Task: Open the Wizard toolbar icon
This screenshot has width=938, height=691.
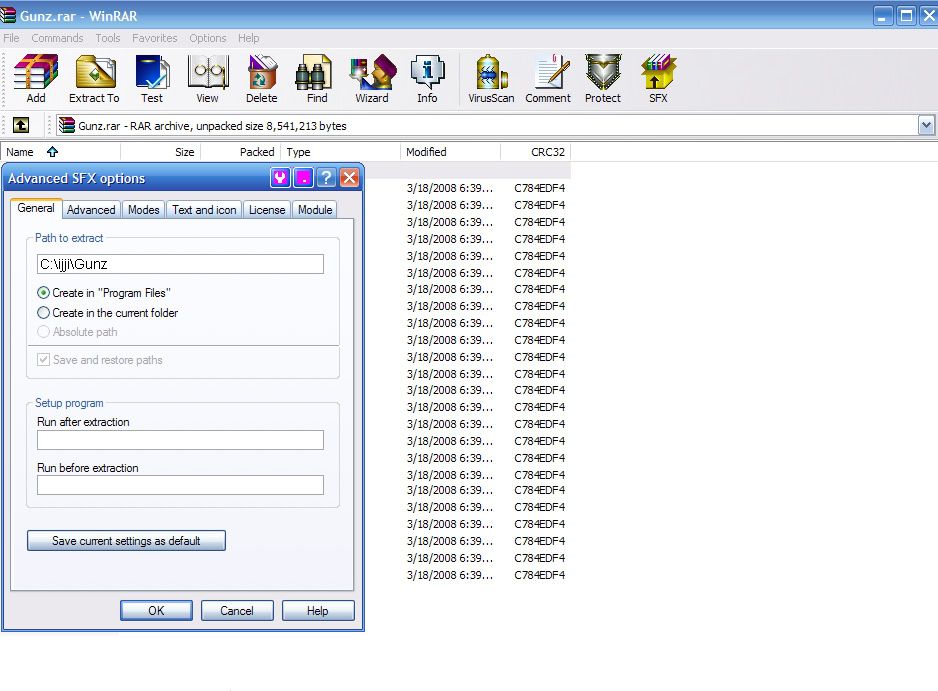Action: pyautogui.click(x=371, y=79)
